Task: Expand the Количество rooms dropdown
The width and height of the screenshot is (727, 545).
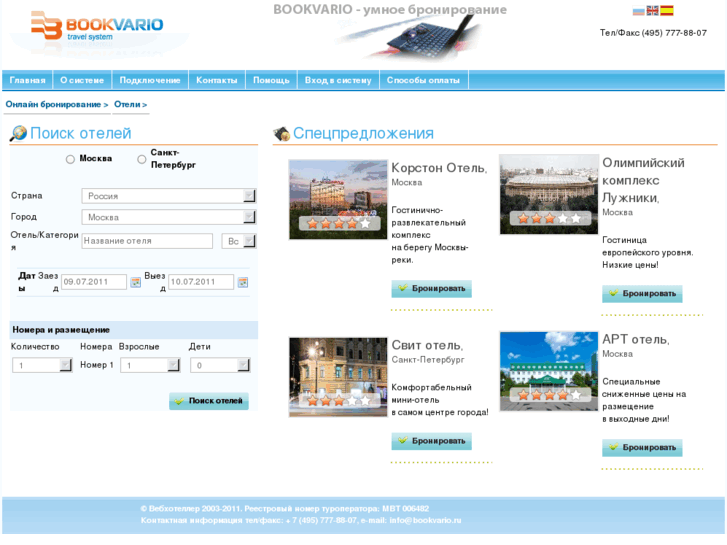Action: tap(42, 365)
